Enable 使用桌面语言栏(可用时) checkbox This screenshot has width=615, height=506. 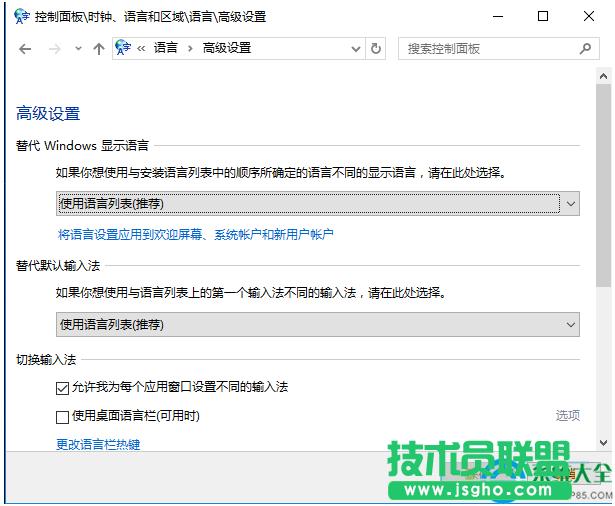[x=62, y=417]
